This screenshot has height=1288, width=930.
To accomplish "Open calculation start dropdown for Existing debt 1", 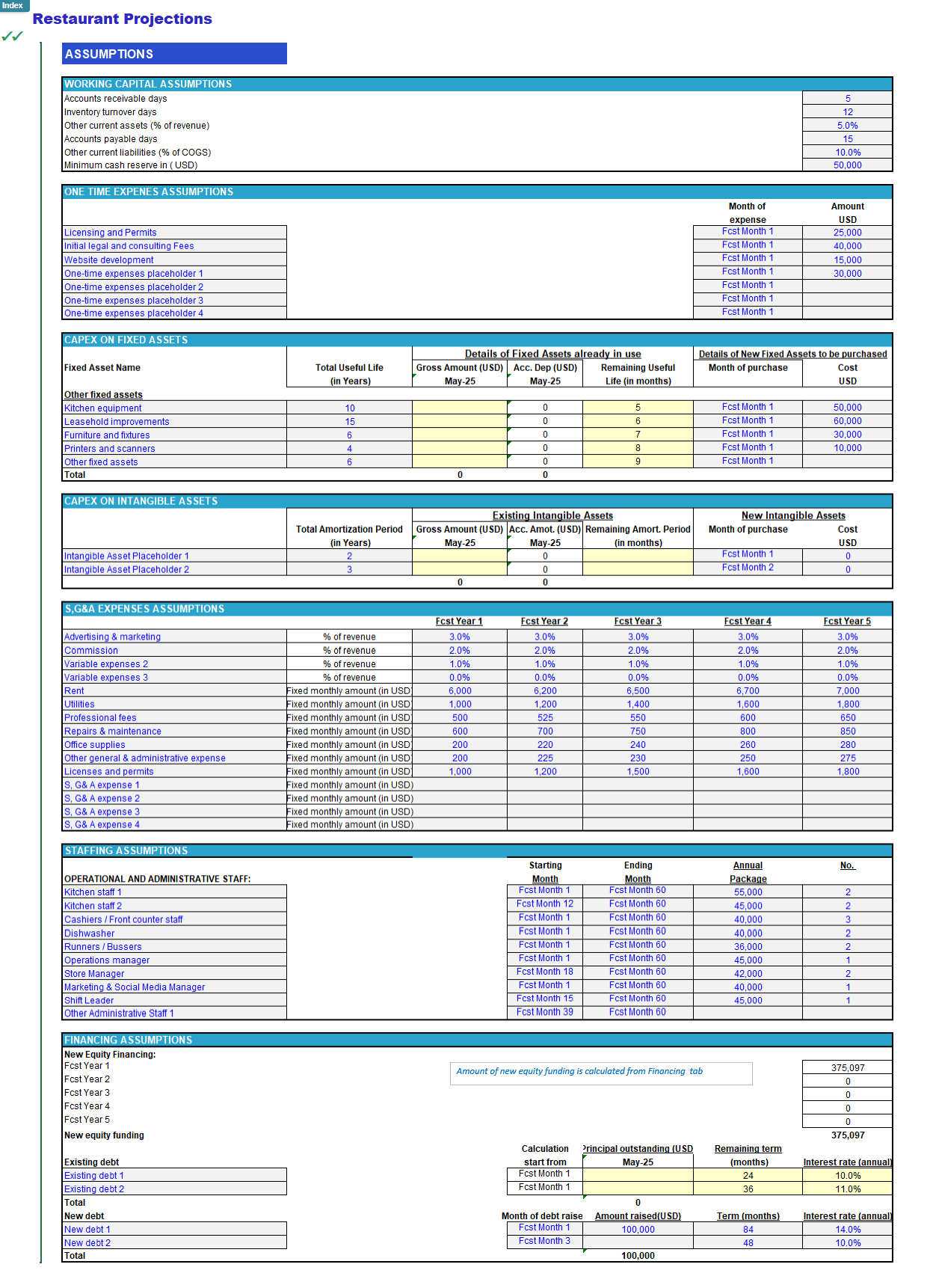I will click(x=545, y=1174).
